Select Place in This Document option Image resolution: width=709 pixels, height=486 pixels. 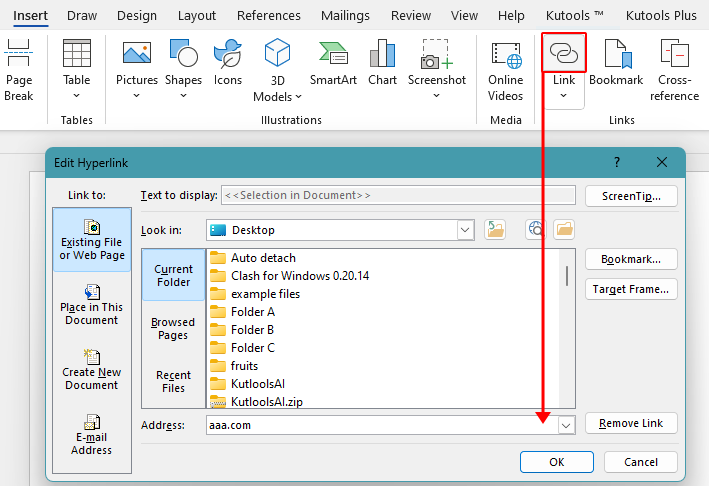(x=92, y=304)
